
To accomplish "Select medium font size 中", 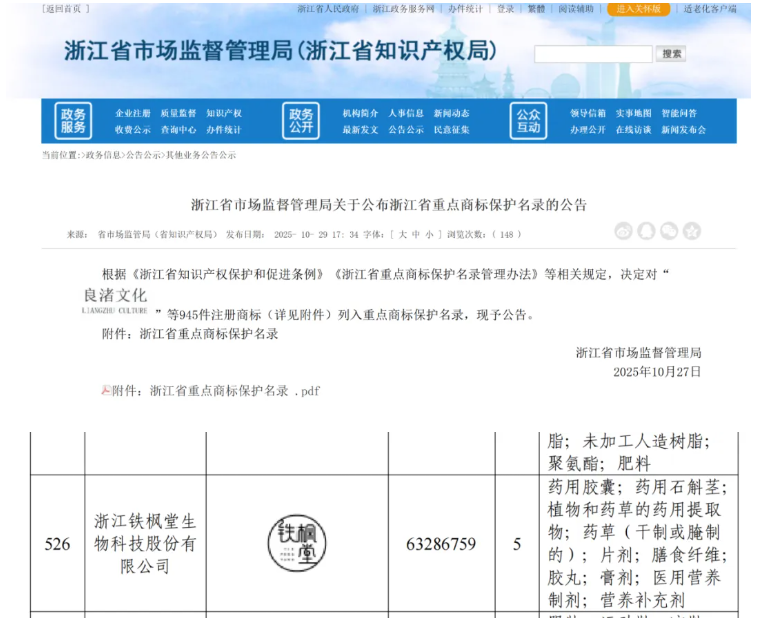I will point(416,235).
